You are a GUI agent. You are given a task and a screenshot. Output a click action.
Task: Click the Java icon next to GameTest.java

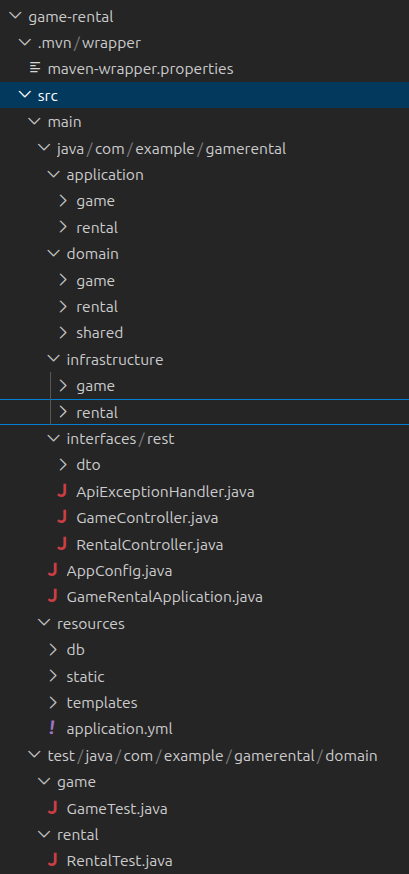[53, 808]
